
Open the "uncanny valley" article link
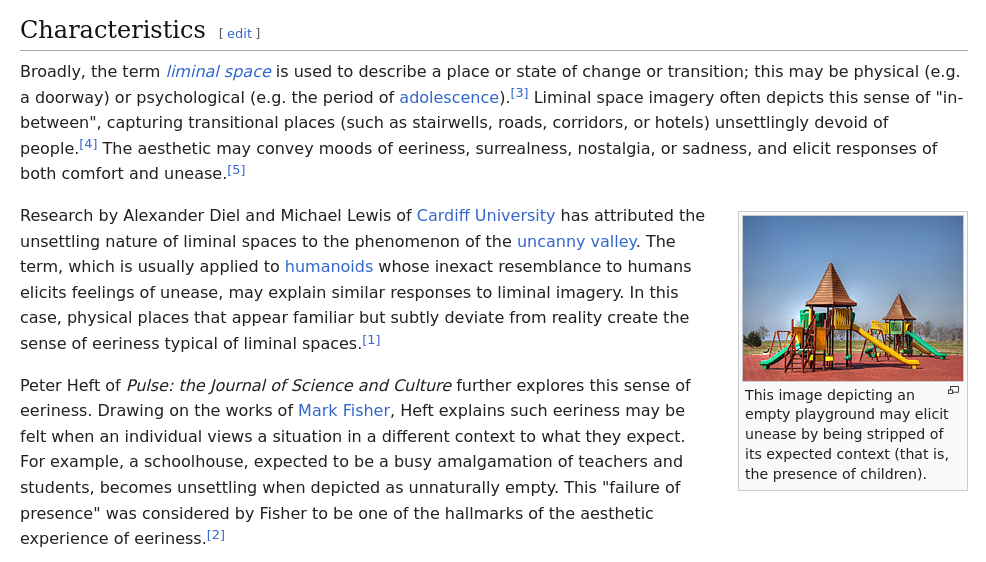tap(576, 242)
